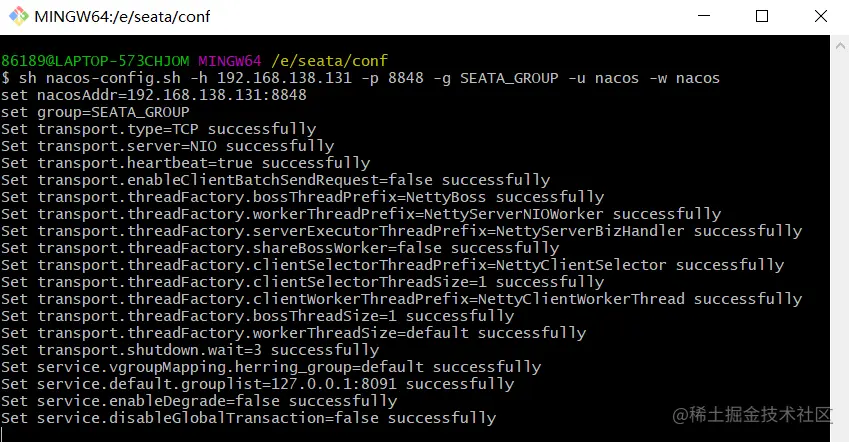849x442 pixels.
Task: Click the transport.type=TCP output line
Action: 159,129
